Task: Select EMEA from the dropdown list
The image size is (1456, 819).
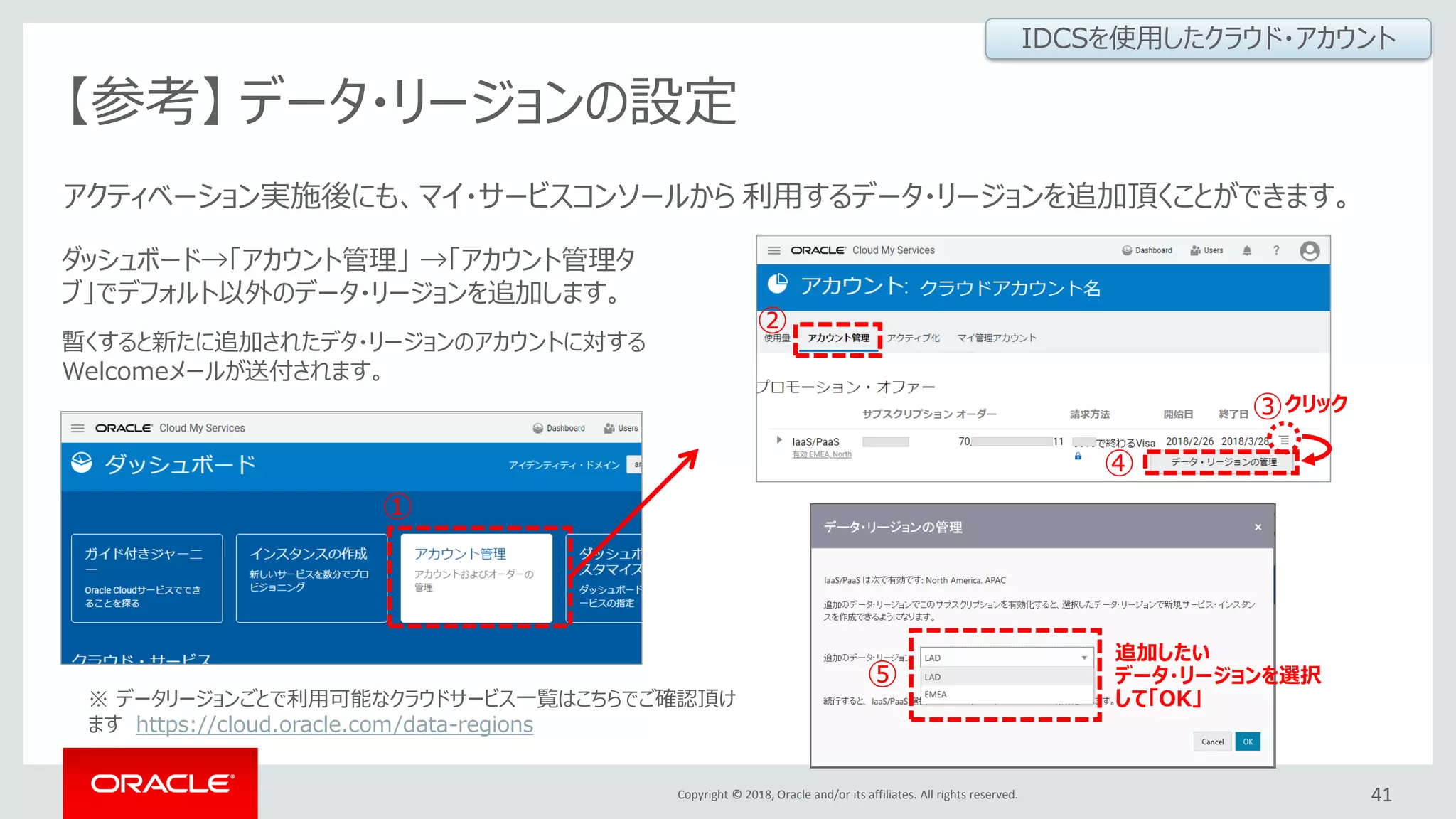Action: (x=1006, y=695)
